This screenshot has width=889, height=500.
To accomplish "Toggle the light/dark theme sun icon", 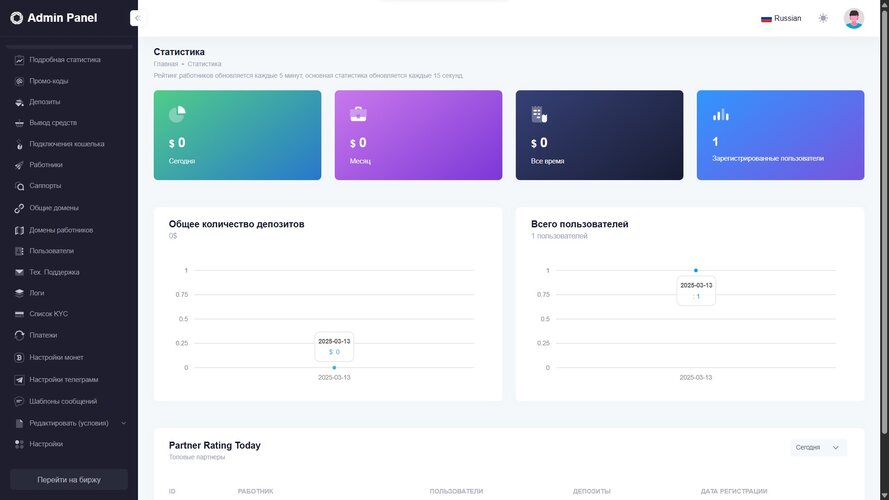I will (x=823, y=18).
